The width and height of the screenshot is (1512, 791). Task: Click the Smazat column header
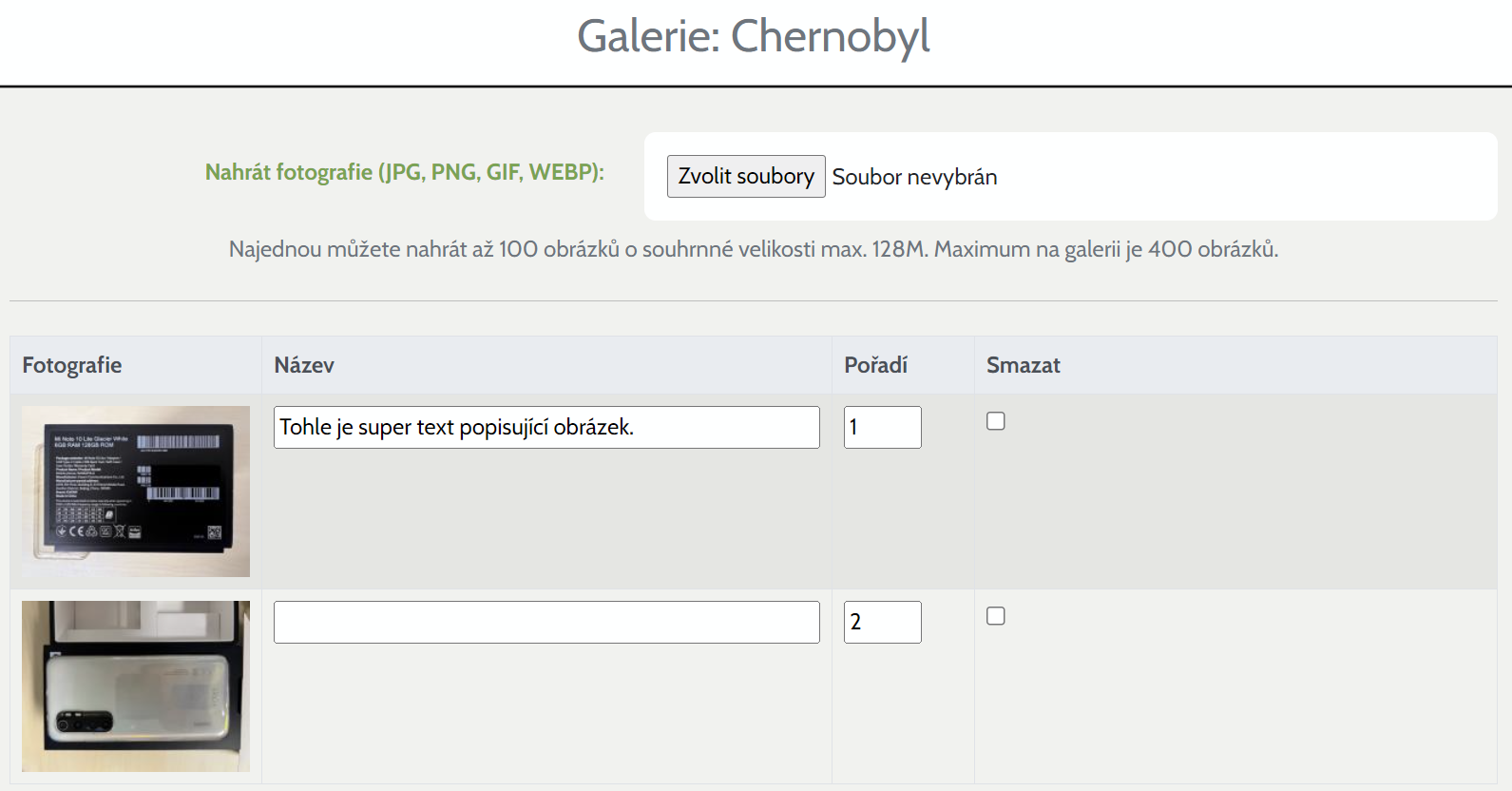pos(1024,365)
